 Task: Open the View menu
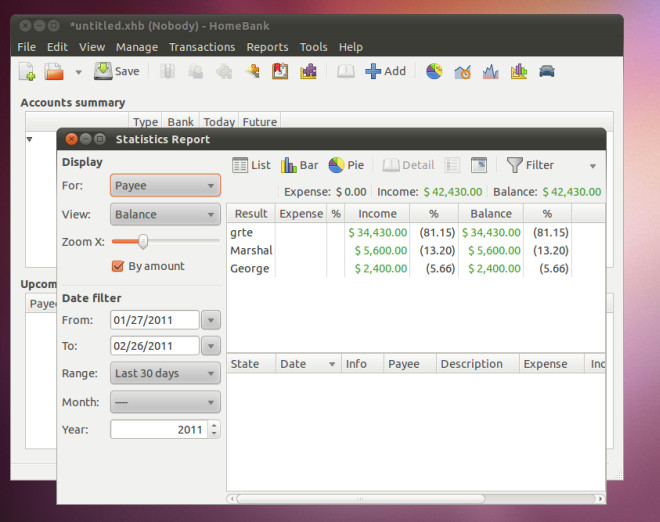(x=92, y=47)
